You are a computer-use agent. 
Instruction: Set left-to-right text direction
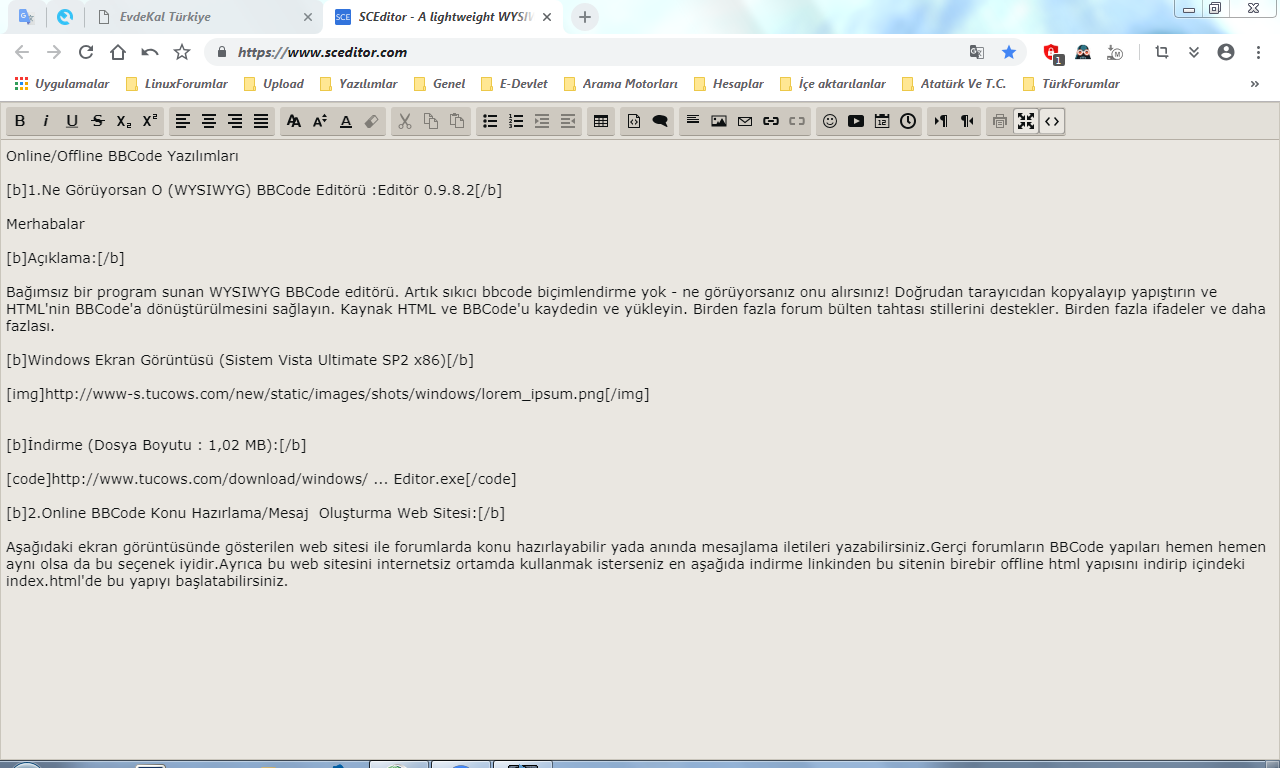941,121
